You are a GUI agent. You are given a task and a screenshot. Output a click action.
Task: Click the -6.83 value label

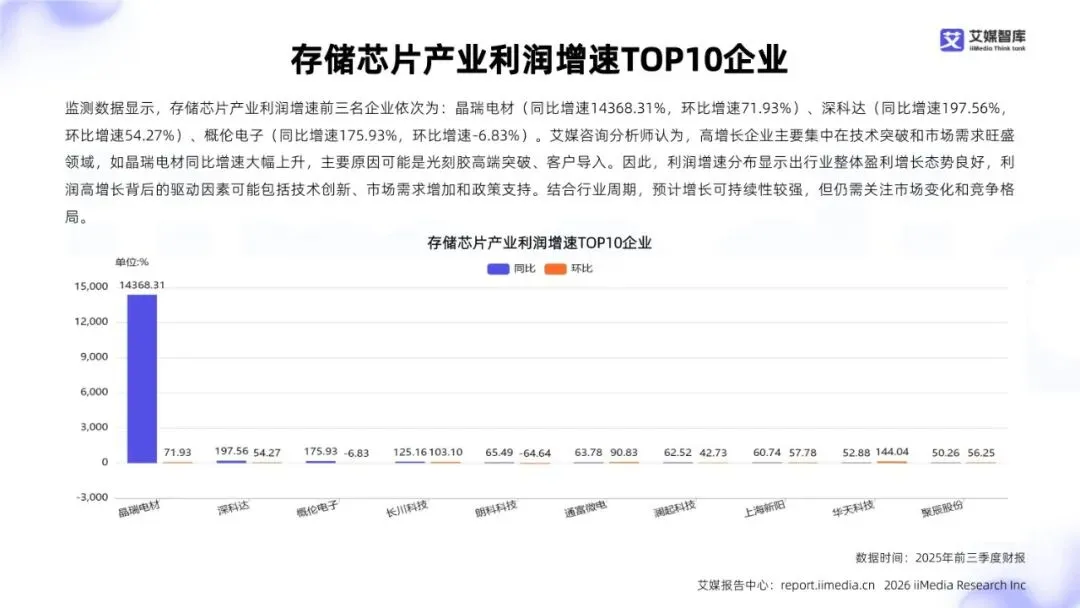click(x=356, y=453)
